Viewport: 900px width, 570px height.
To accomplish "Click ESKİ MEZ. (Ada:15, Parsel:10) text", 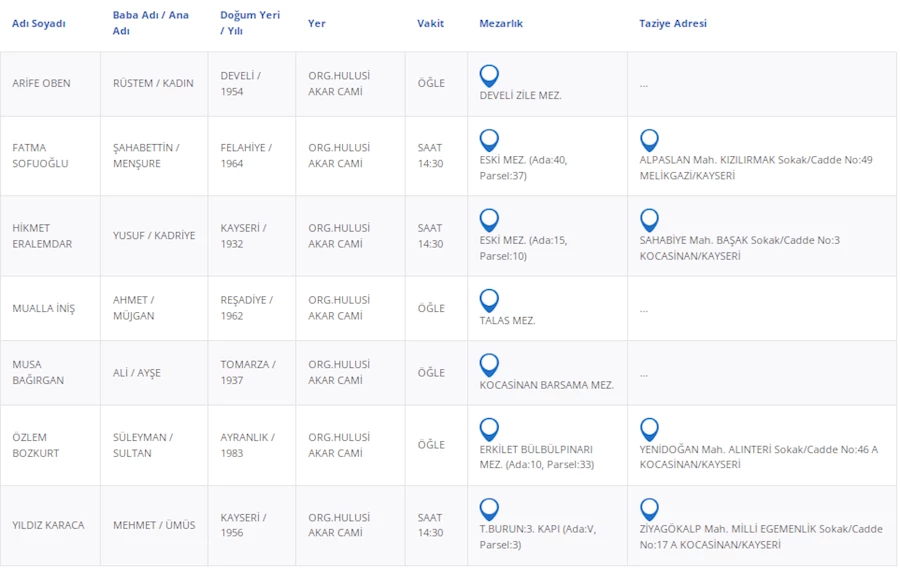I will click(x=523, y=248).
